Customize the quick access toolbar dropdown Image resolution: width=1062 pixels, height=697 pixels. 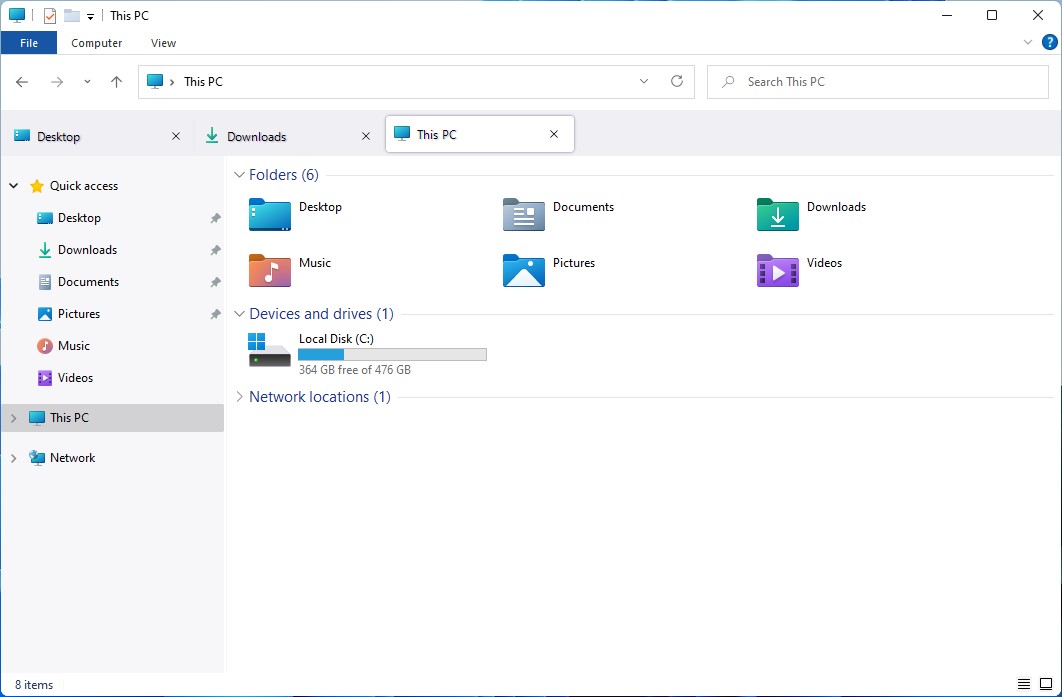[88, 15]
